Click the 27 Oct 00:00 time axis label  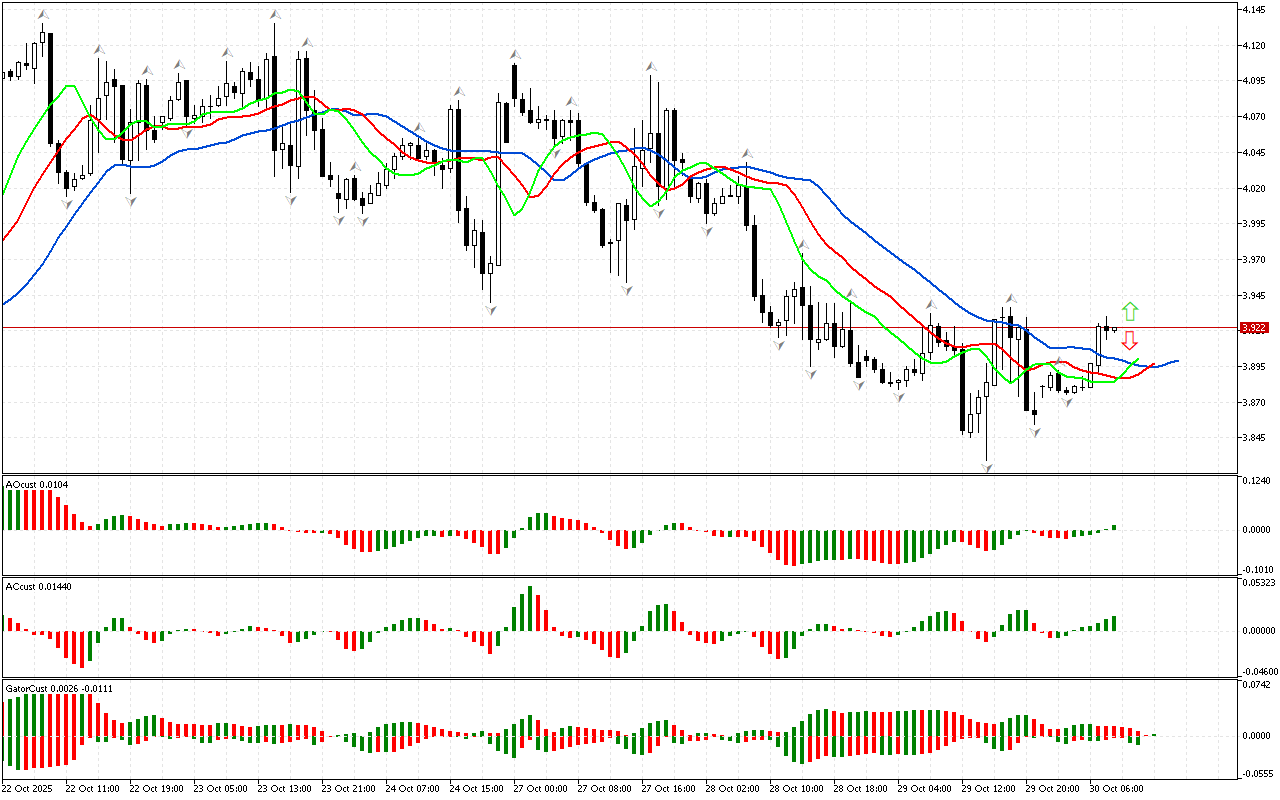(540, 789)
